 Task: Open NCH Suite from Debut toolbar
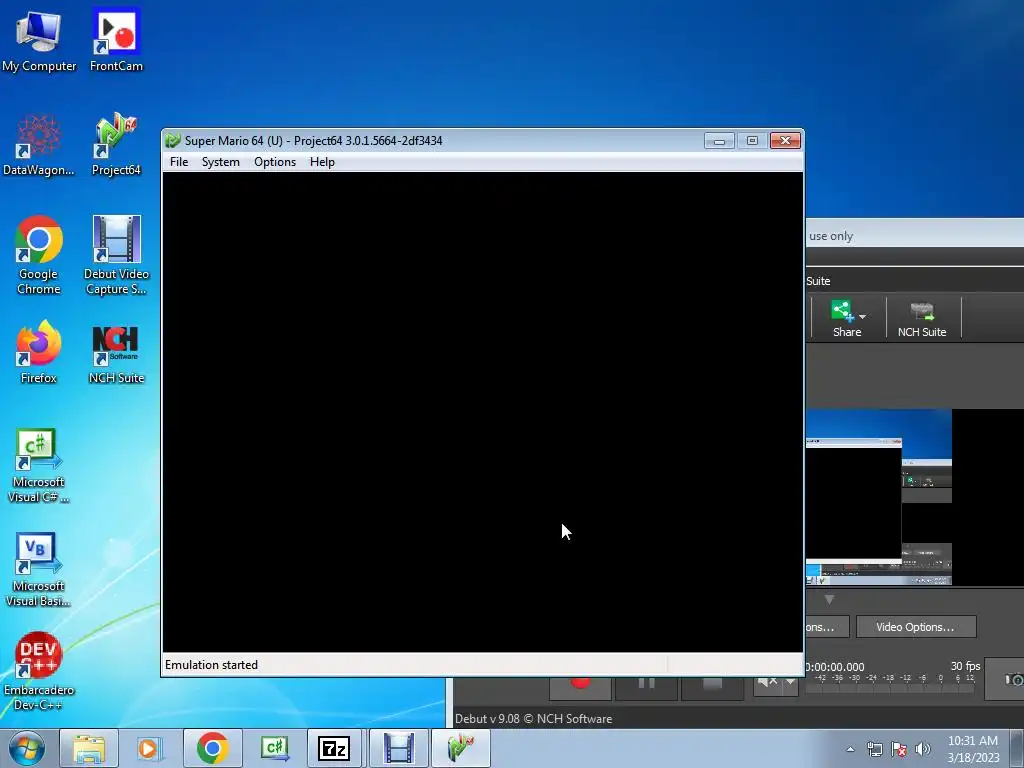point(922,318)
